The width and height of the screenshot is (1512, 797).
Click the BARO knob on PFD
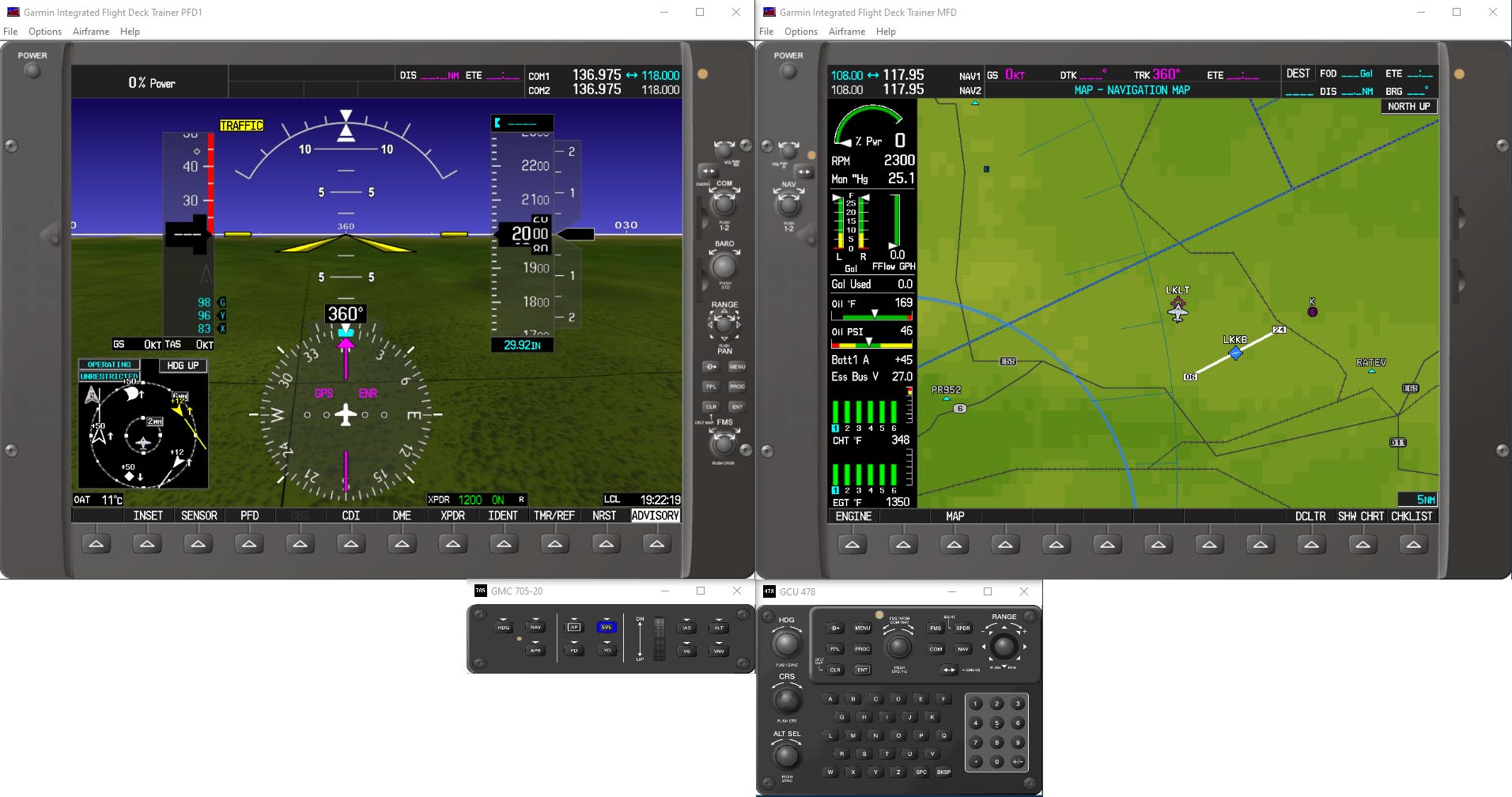(x=724, y=266)
